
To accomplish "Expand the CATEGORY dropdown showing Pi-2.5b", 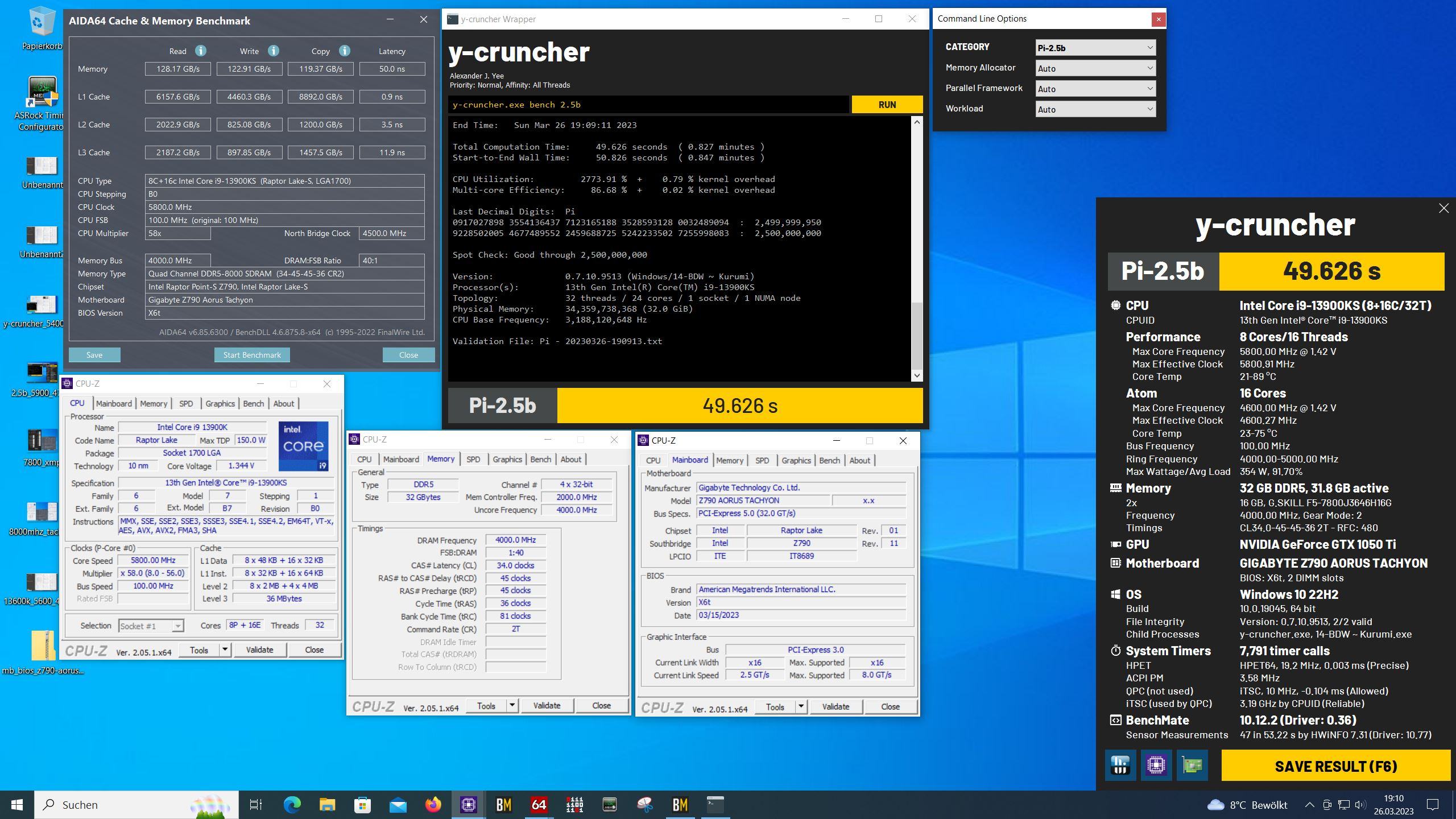I will coord(1095,48).
